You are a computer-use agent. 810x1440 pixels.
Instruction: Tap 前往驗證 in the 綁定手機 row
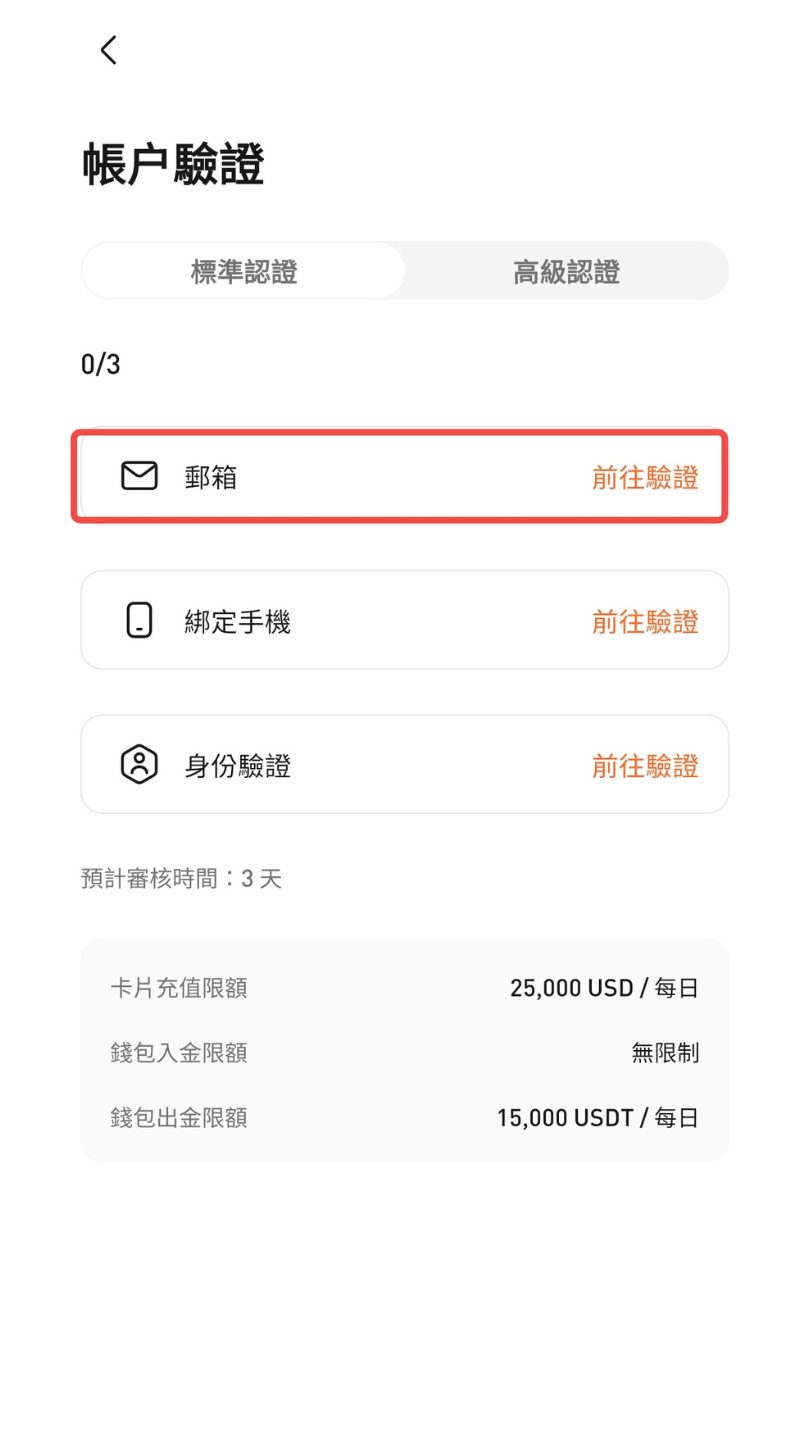tap(645, 622)
